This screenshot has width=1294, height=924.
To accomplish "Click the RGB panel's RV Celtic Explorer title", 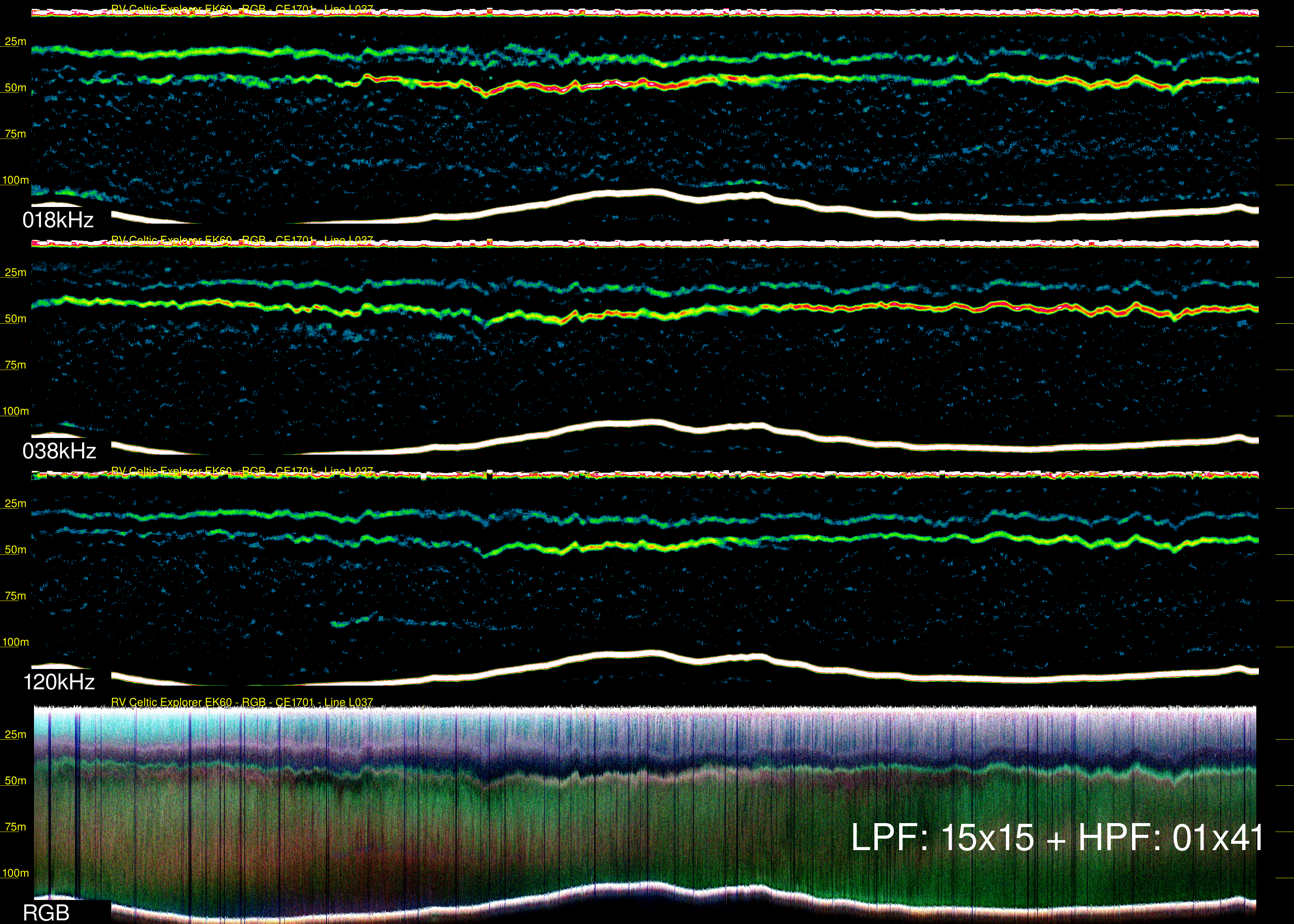I will [x=242, y=702].
